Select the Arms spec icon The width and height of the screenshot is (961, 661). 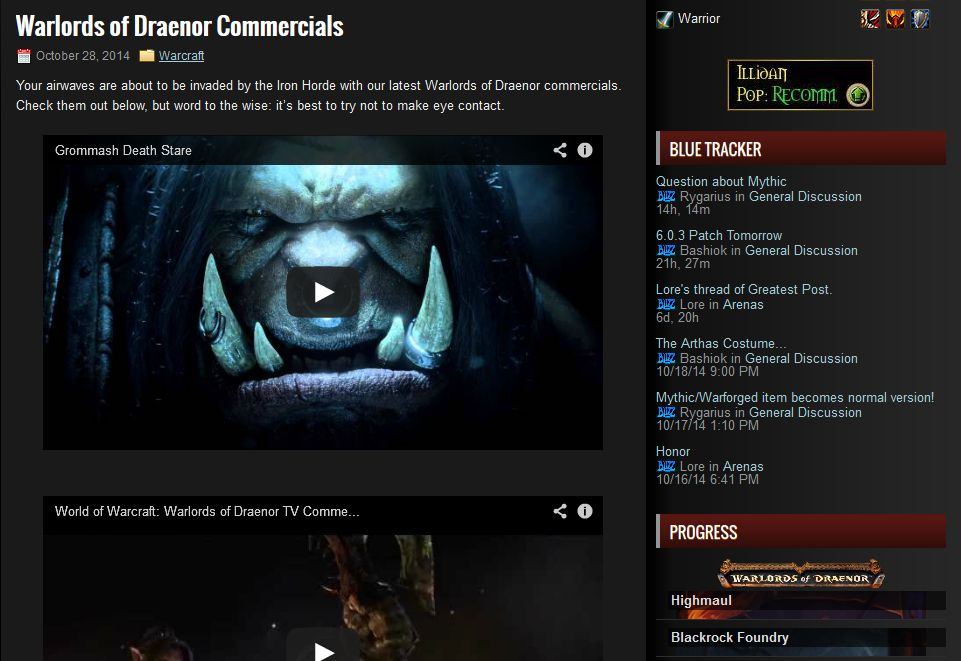(869, 18)
